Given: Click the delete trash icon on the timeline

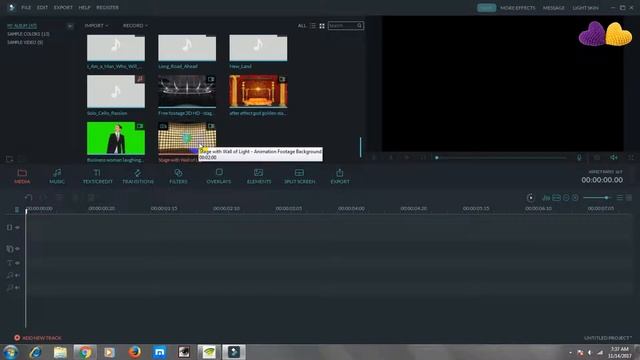Looking at the screenshot, I should [17, 209].
